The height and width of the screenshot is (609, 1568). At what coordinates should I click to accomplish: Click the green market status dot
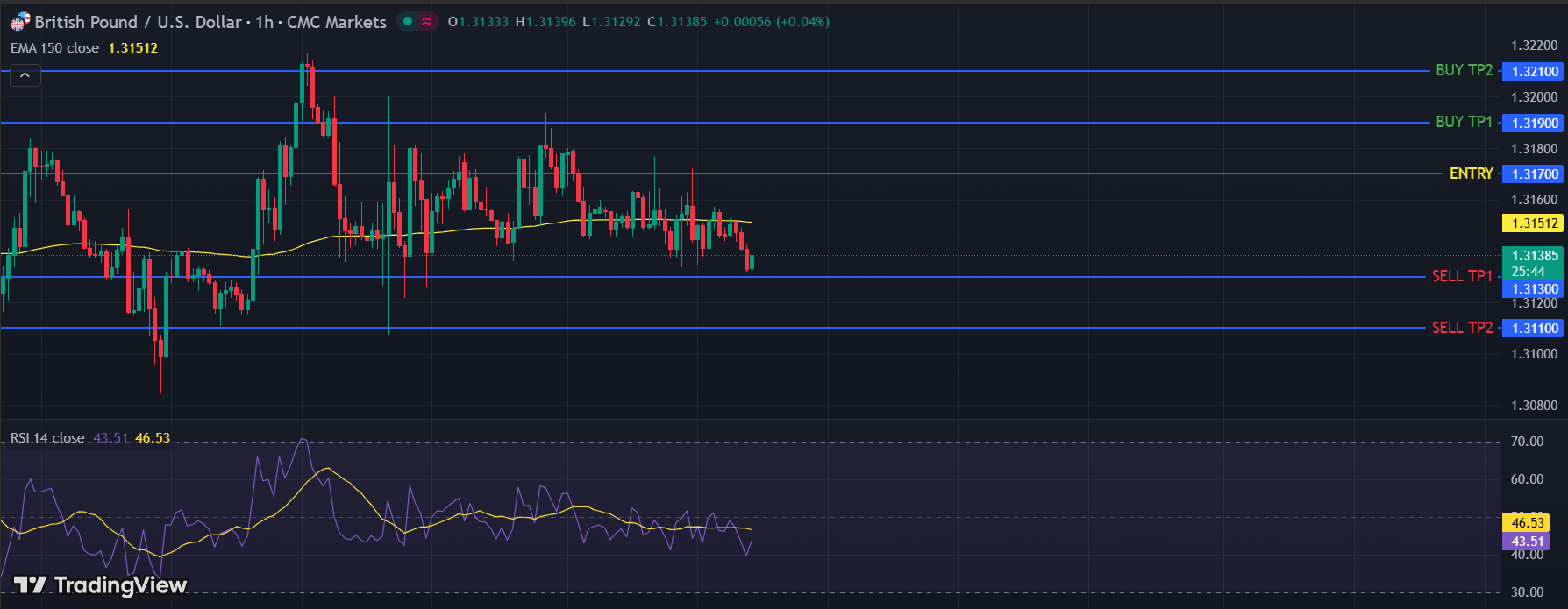coord(408,21)
